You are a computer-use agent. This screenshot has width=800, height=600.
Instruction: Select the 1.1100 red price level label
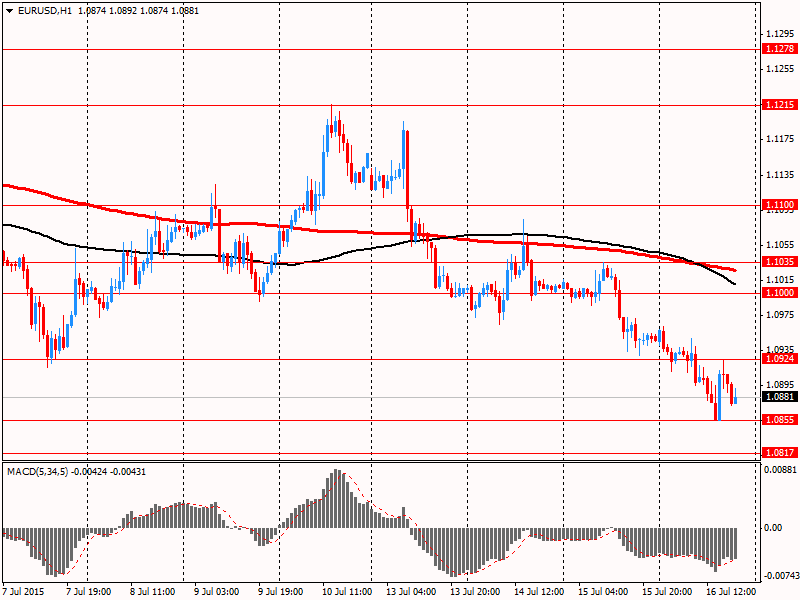(x=780, y=205)
